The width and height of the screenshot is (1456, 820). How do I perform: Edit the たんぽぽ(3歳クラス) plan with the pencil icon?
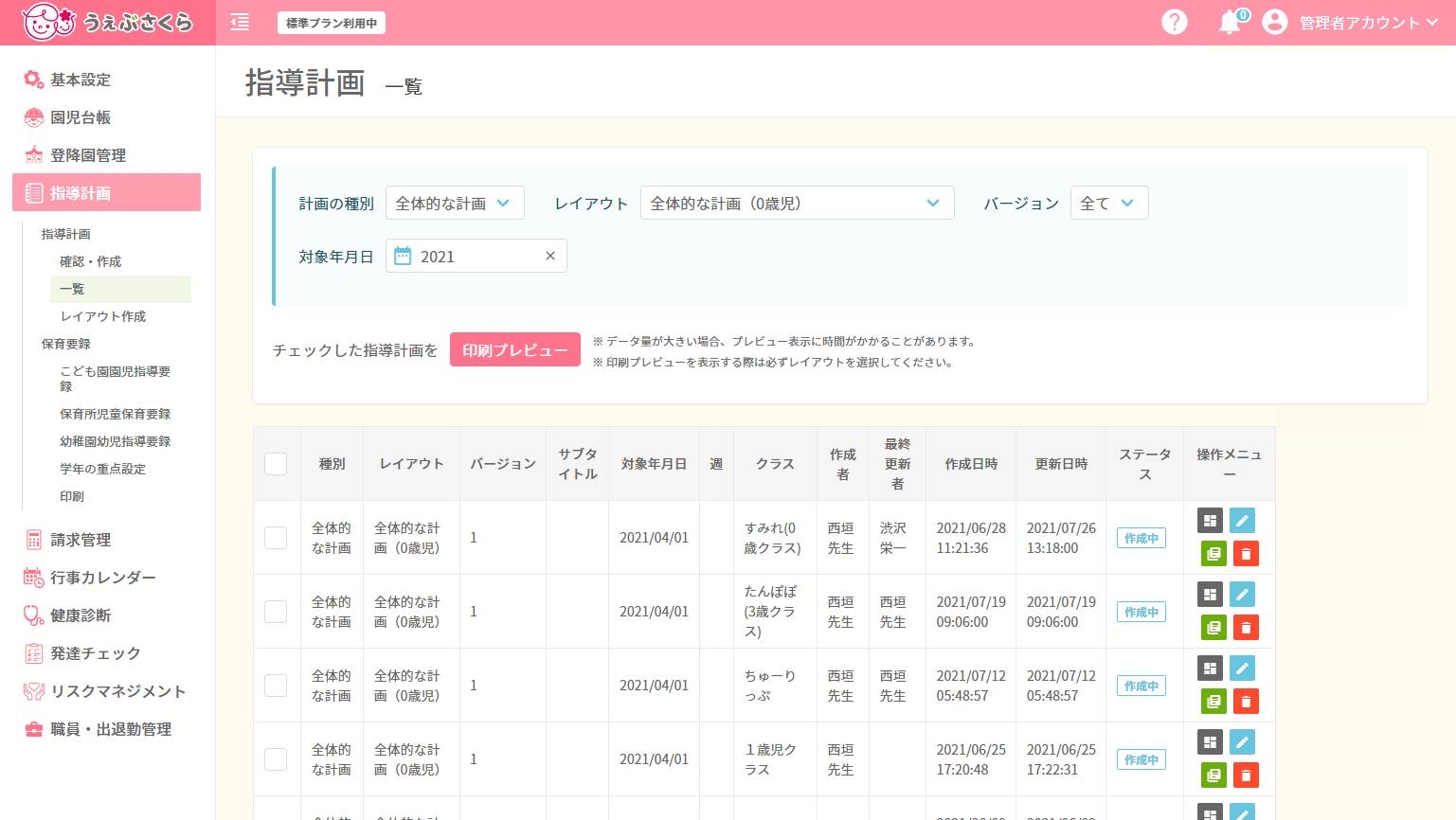pos(1242,594)
